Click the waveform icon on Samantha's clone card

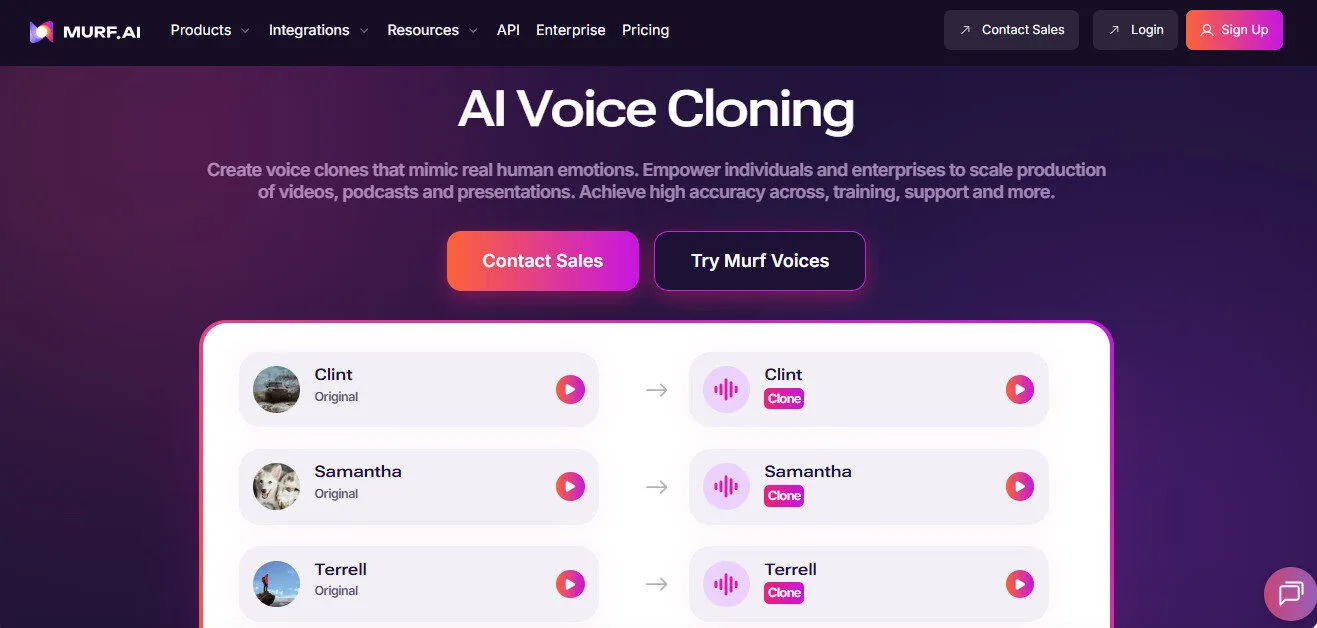pos(725,486)
